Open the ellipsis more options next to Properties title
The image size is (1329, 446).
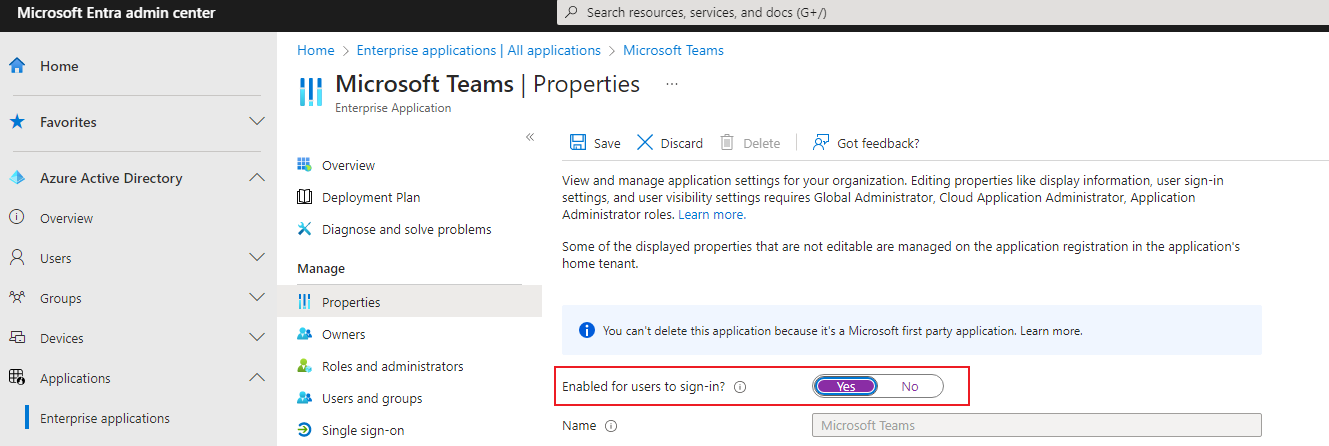(672, 84)
